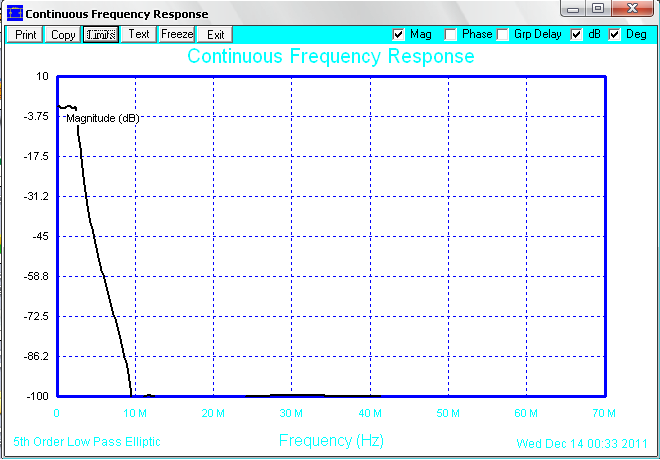Click the '-17.5' magnitude axis value
This screenshot has width=660, height=460.
[36, 157]
